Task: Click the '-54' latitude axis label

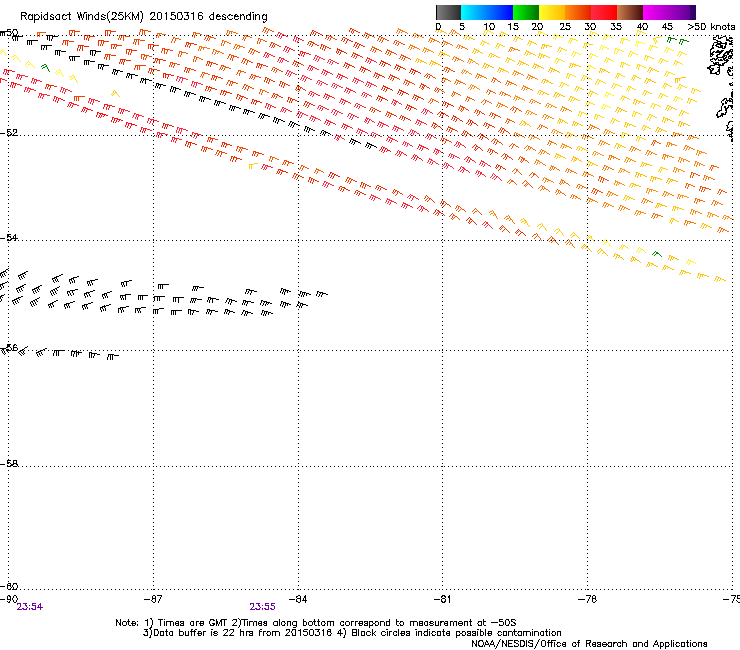Action: pyautogui.click(x=9, y=237)
